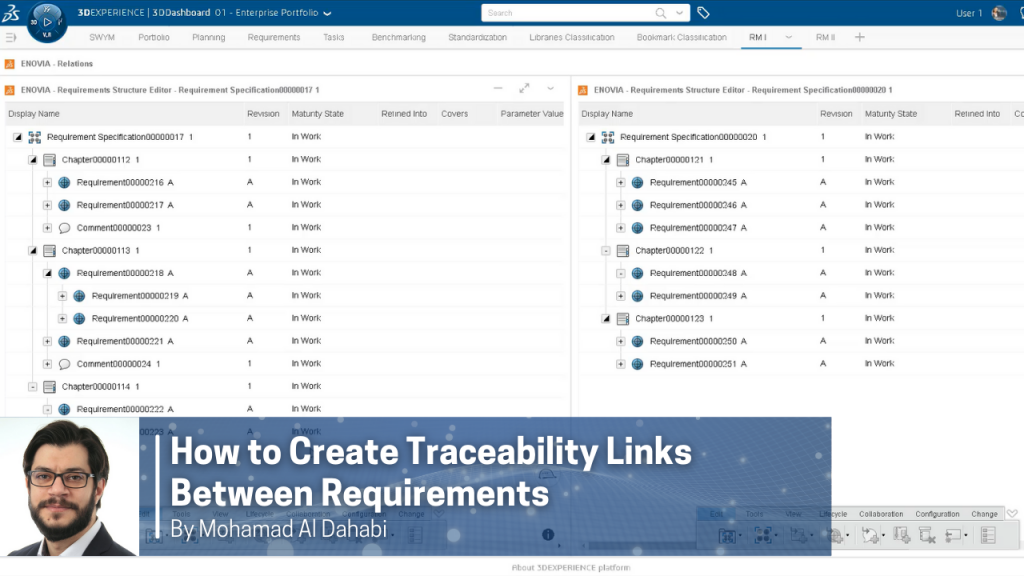The width and height of the screenshot is (1024, 576).
Task: Click the expand widget arrows icon
Action: 524,89
